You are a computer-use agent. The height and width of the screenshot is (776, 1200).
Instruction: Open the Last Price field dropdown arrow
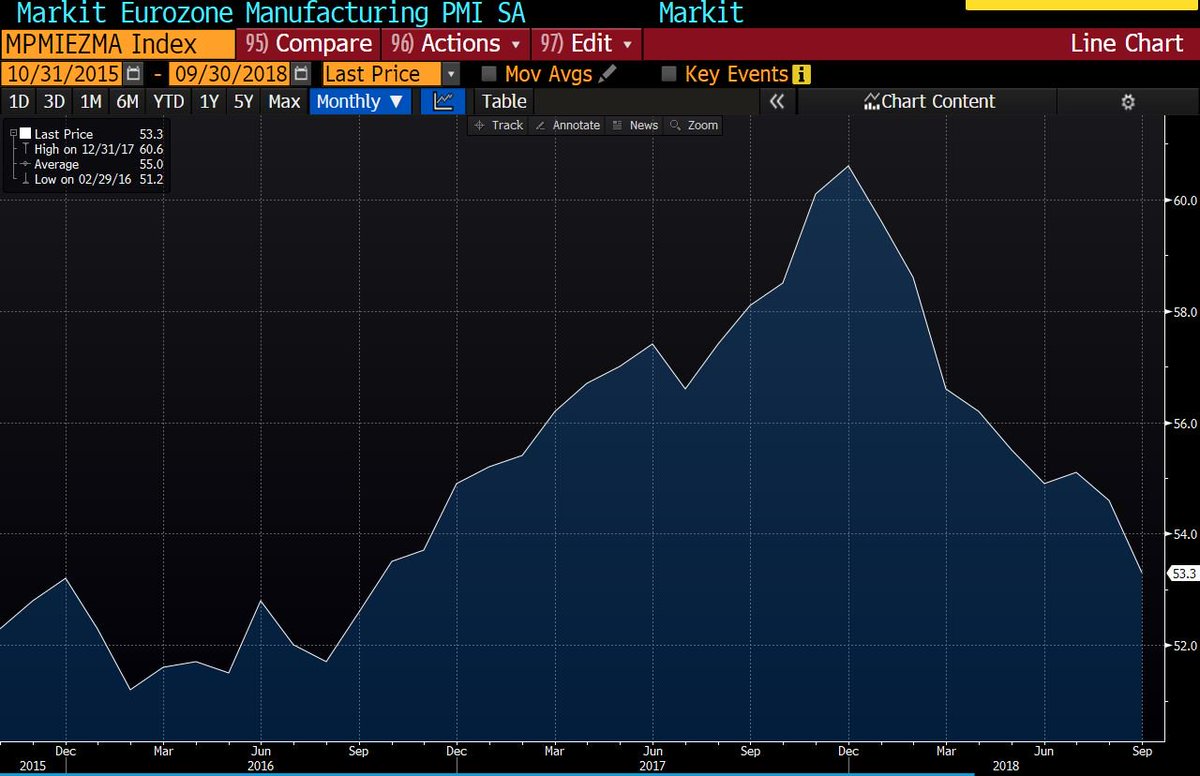pyautogui.click(x=451, y=74)
